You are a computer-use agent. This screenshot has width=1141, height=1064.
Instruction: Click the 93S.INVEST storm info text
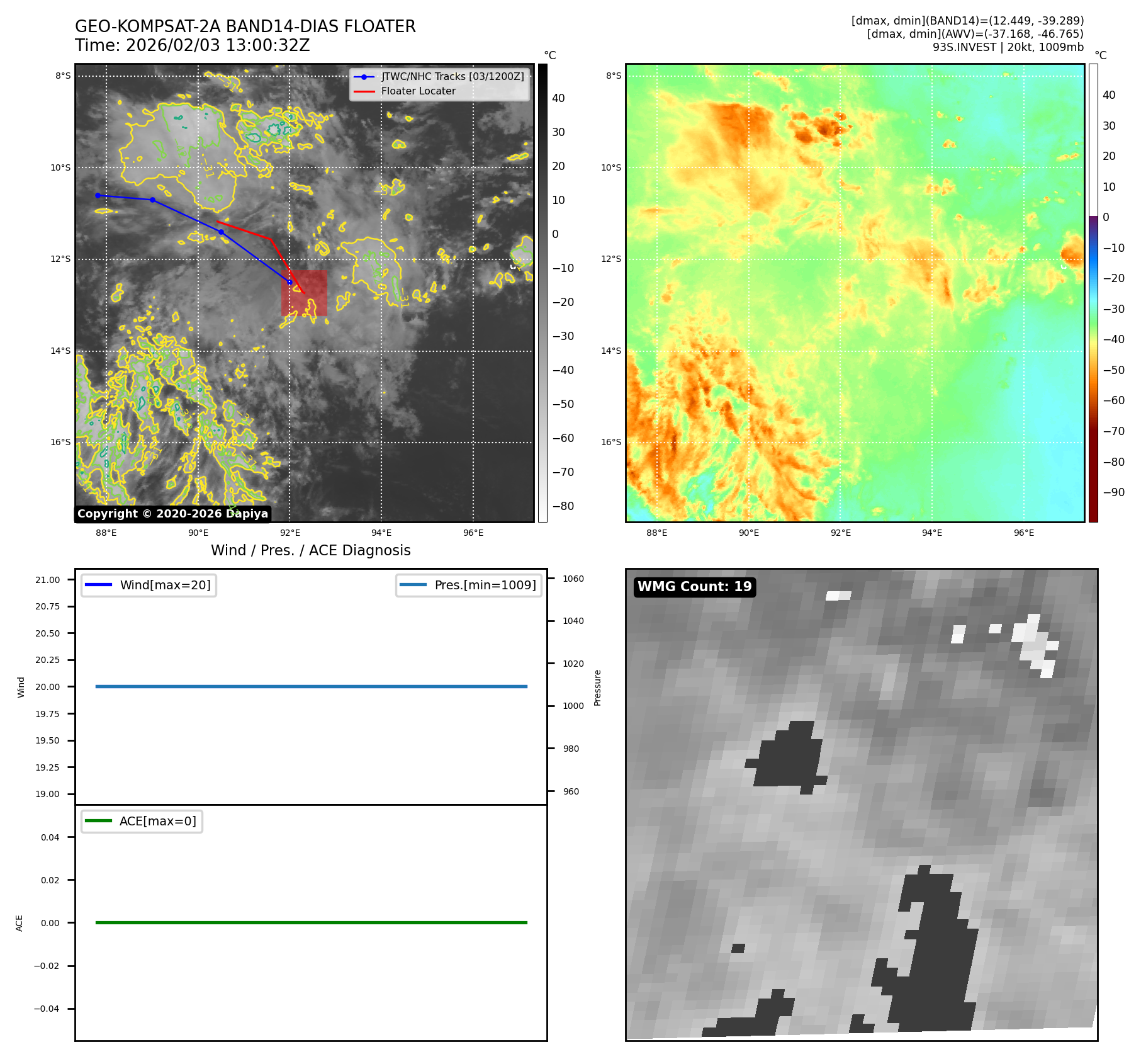click(x=1008, y=47)
